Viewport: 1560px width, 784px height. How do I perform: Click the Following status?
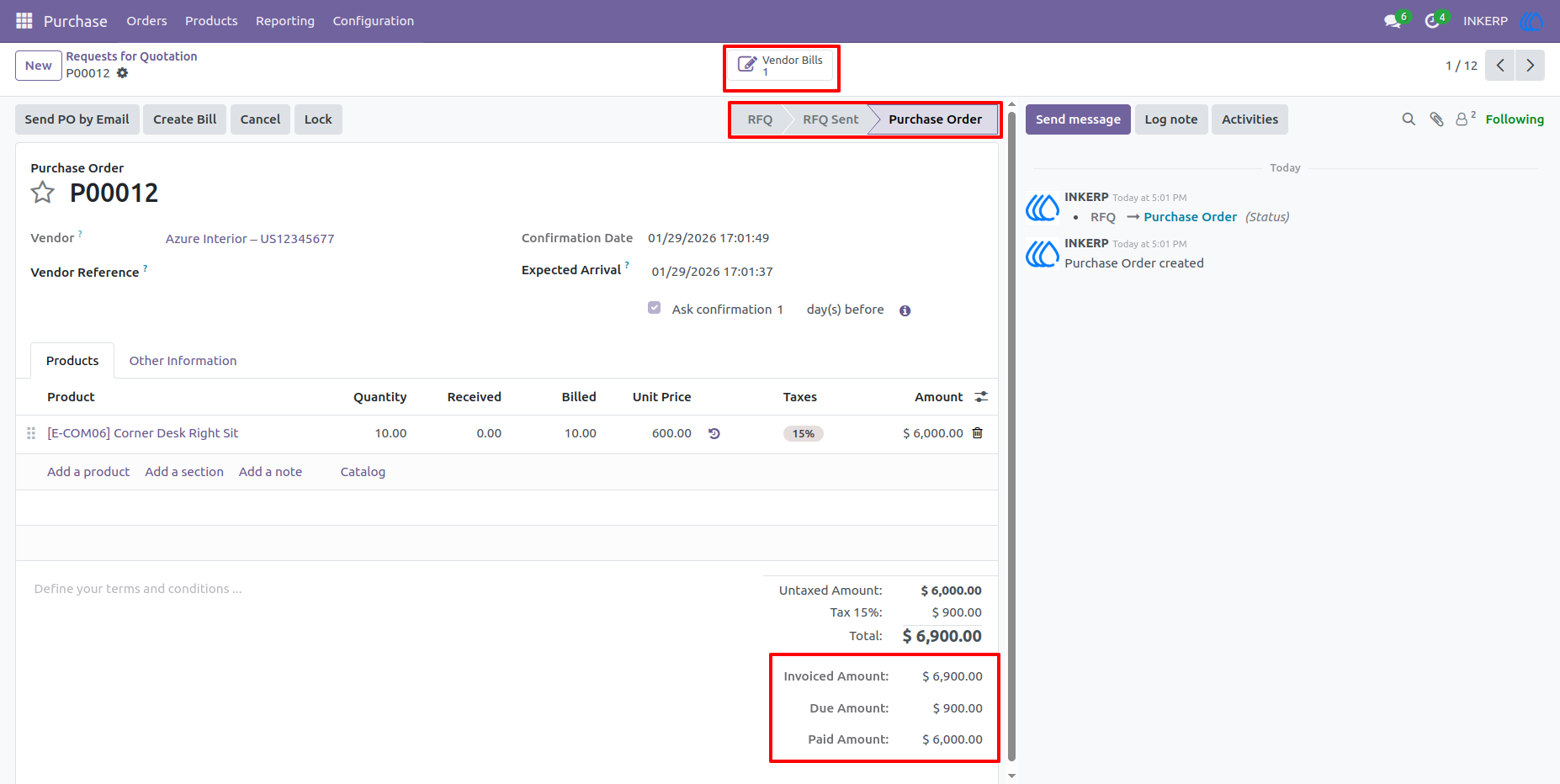tap(1515, 119)
